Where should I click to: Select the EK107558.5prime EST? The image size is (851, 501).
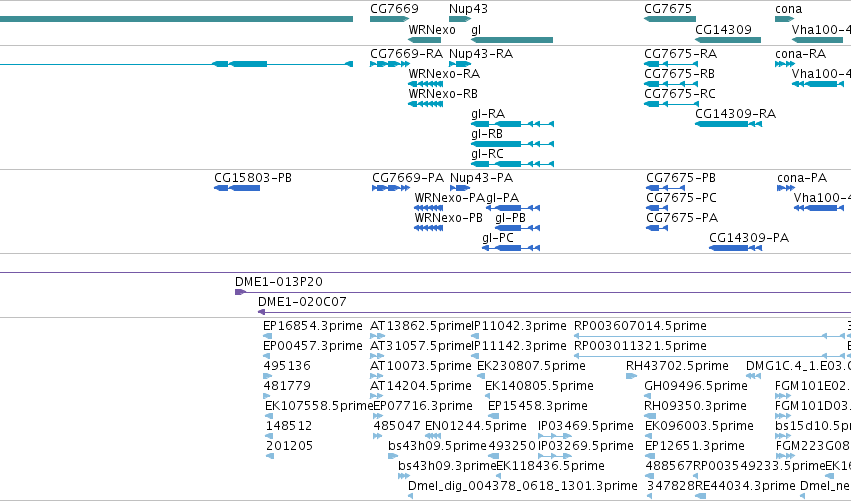coord(270,416)
